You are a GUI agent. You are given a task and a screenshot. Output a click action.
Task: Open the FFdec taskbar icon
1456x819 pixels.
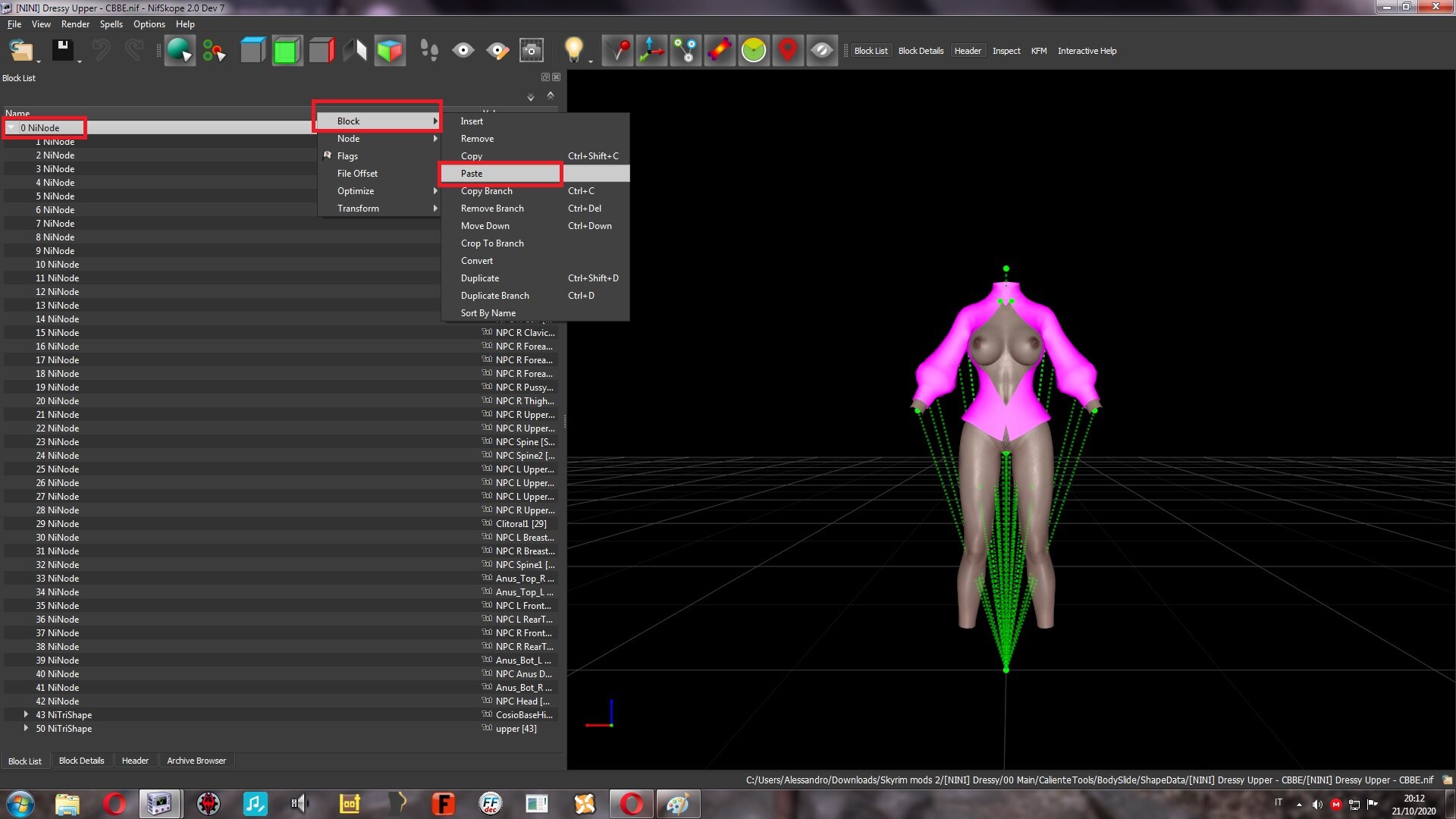point(490,804)
